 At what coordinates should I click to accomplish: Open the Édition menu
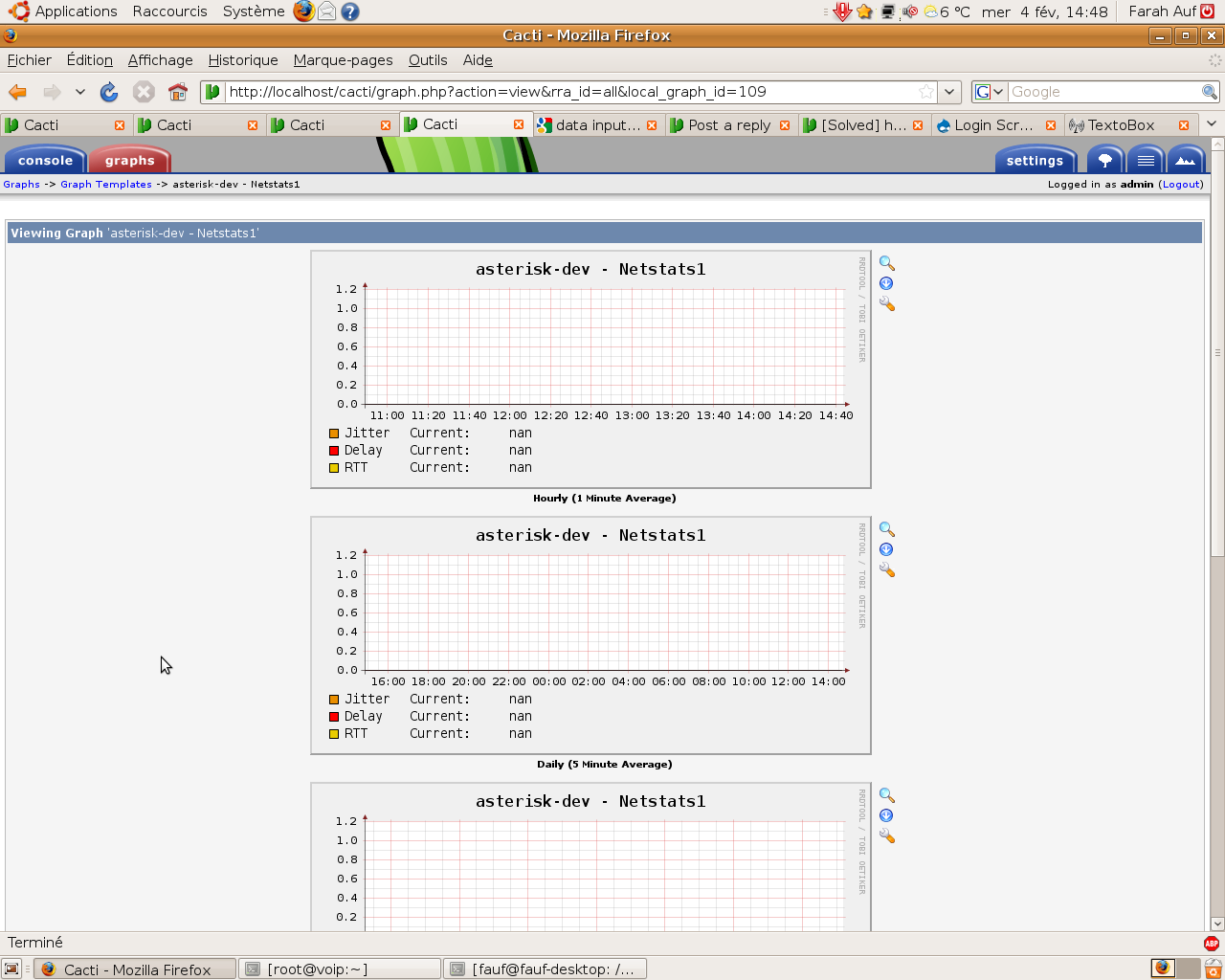point(90,59)
